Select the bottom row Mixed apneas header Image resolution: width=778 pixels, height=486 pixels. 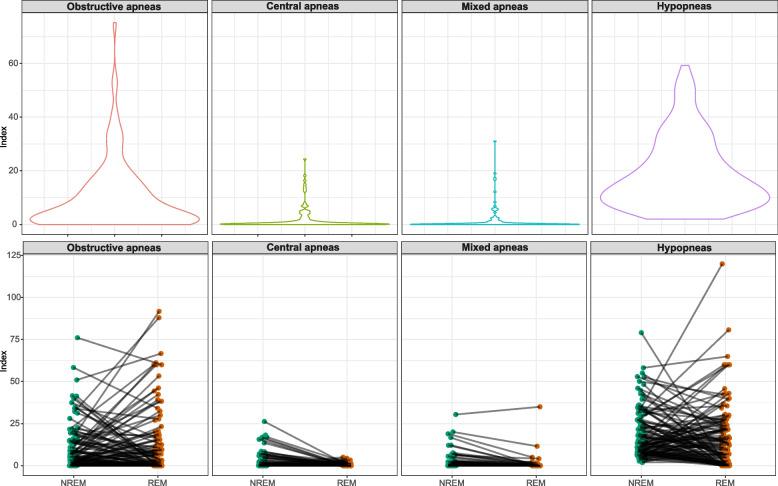coord(495,247)
